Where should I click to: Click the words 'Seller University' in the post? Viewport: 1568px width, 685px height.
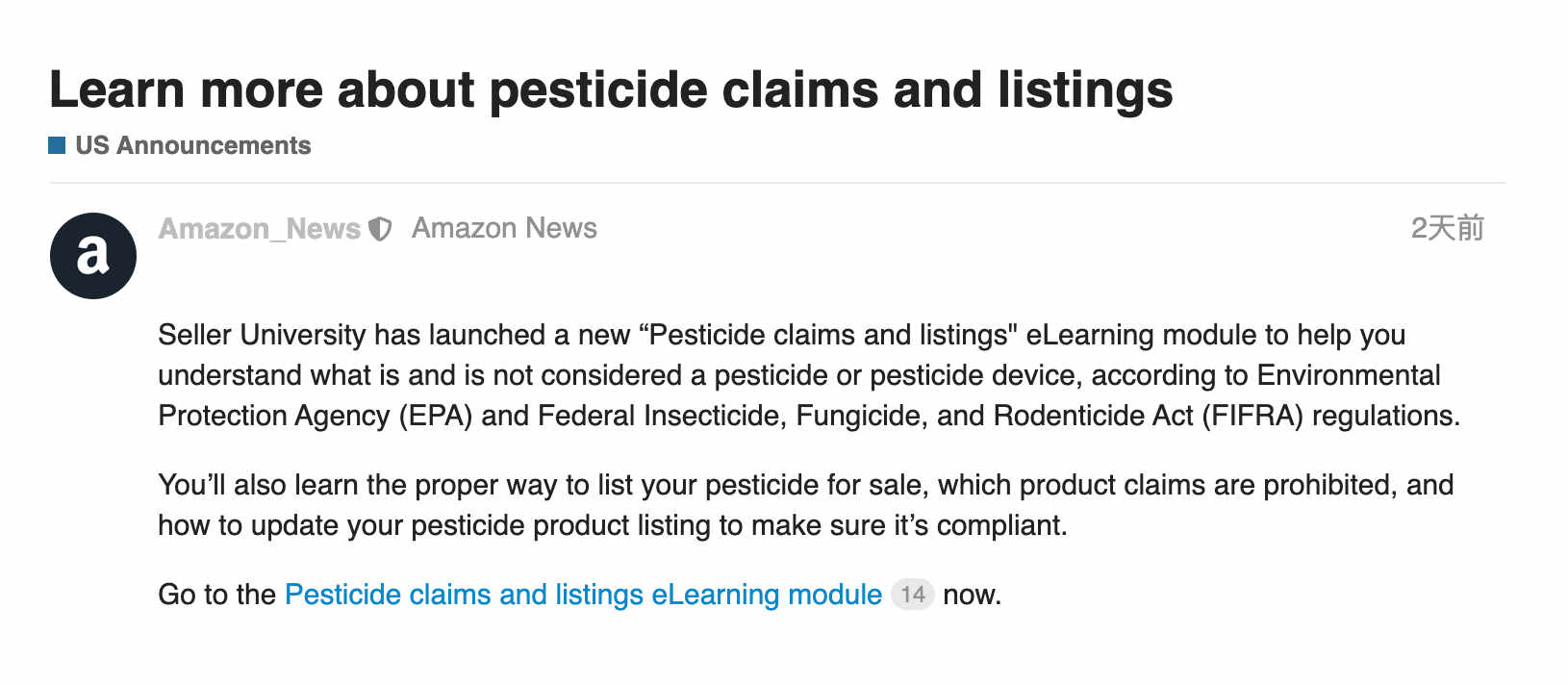[262, 335]
